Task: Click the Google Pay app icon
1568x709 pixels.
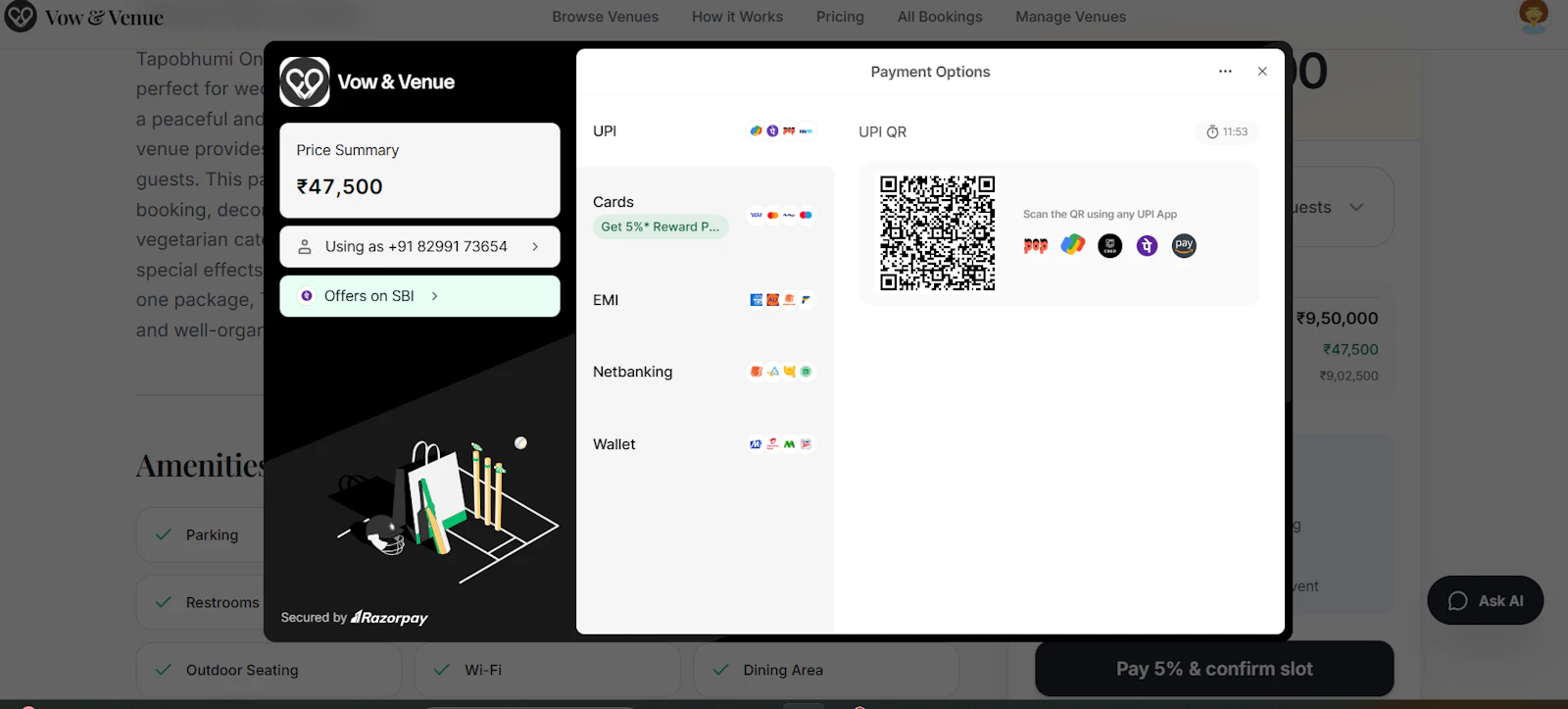Action: click(x=1073, y=245)
